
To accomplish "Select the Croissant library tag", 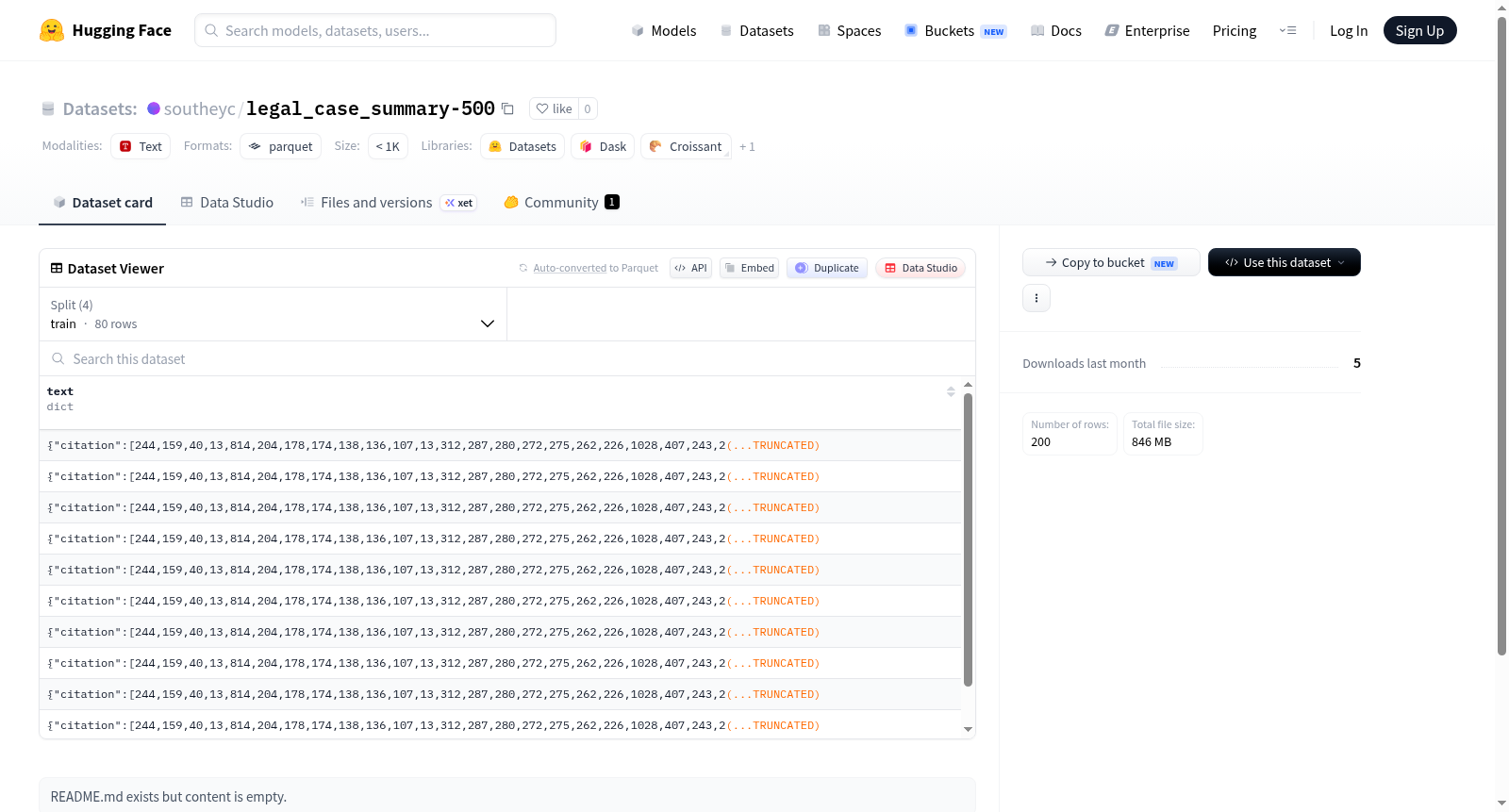I will 686,146.
